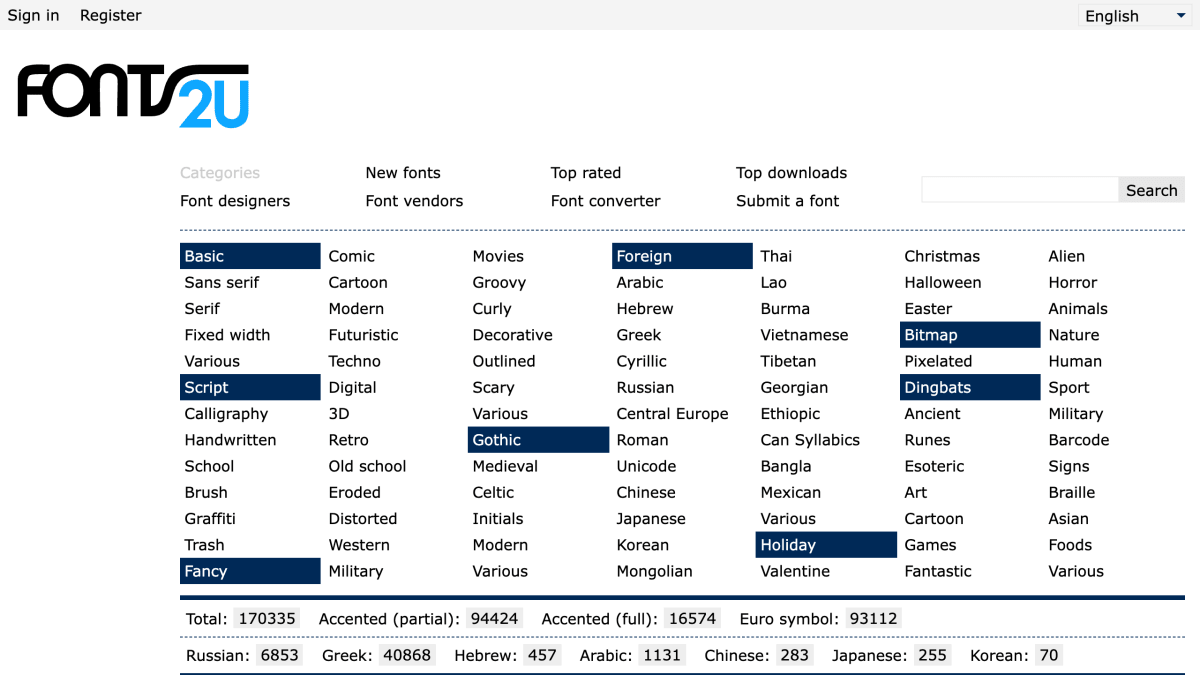Image resolution: width=1200 pixels, height=675 pixels.
Task: Click the Total count 170335
Action: (x=267, y=619)
